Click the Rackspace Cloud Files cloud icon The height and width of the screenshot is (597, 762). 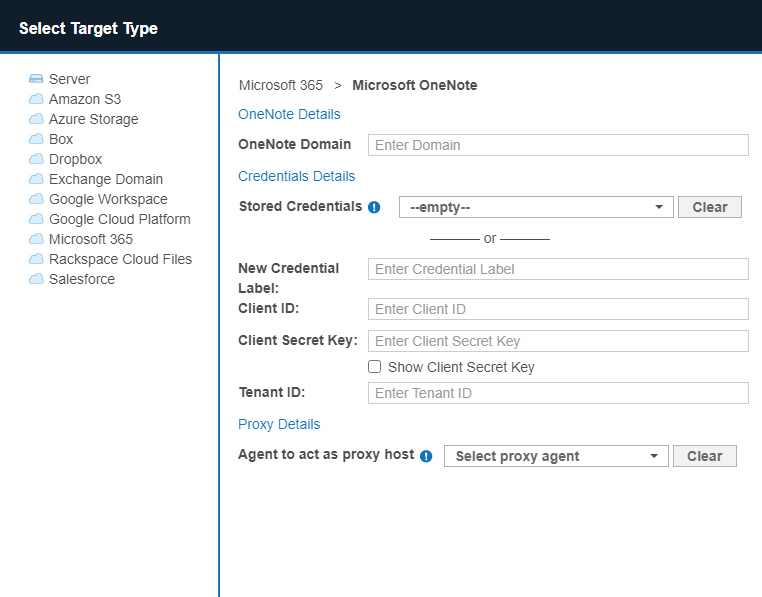[36, 259]
